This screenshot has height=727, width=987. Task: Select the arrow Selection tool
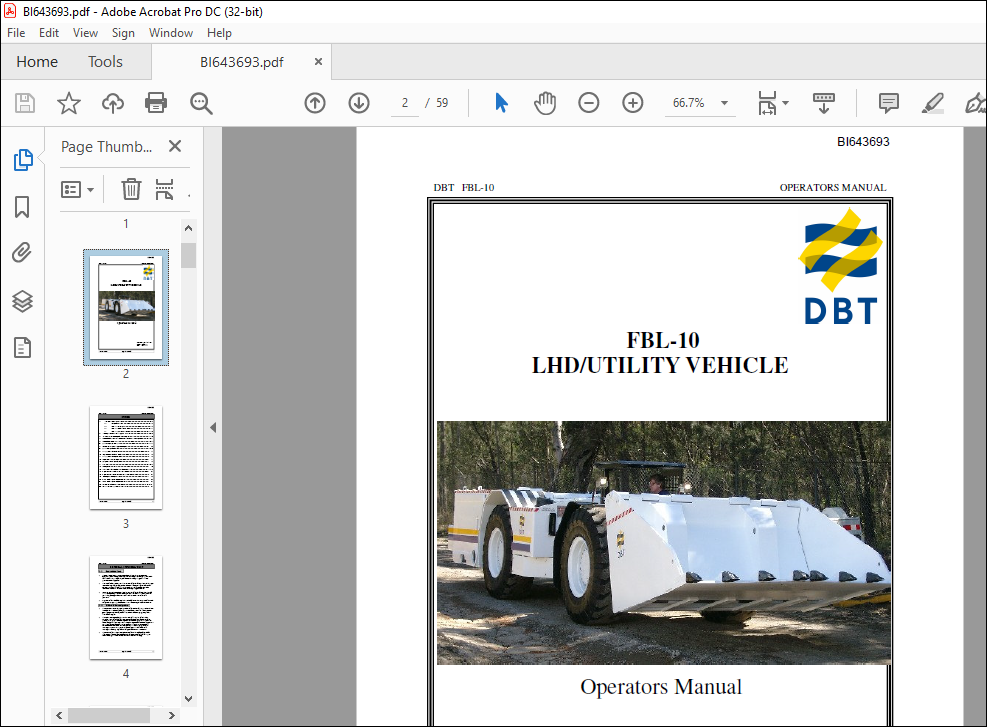(x=501, y=103)
